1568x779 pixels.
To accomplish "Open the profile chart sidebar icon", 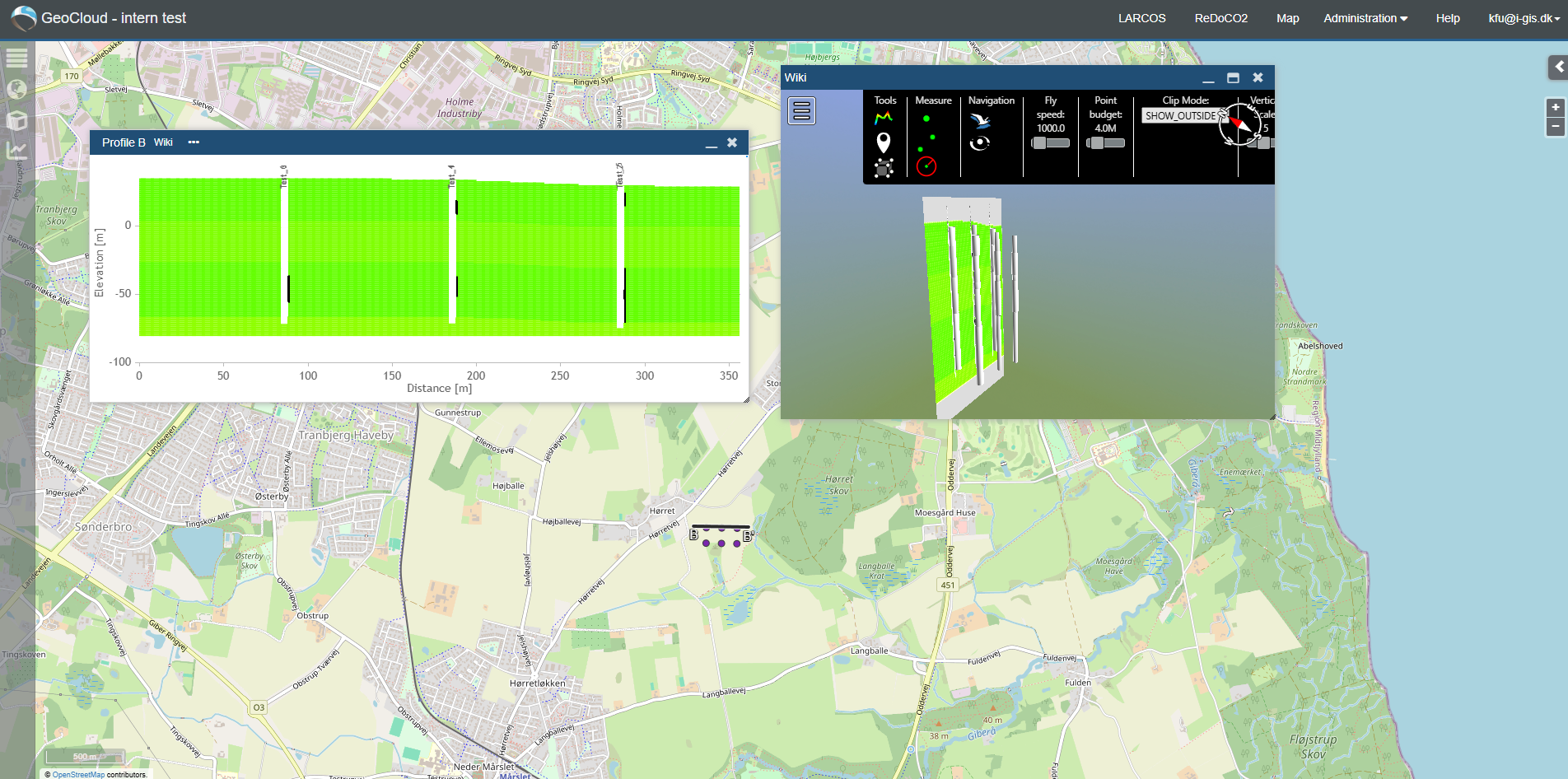I will coord(16,151).
